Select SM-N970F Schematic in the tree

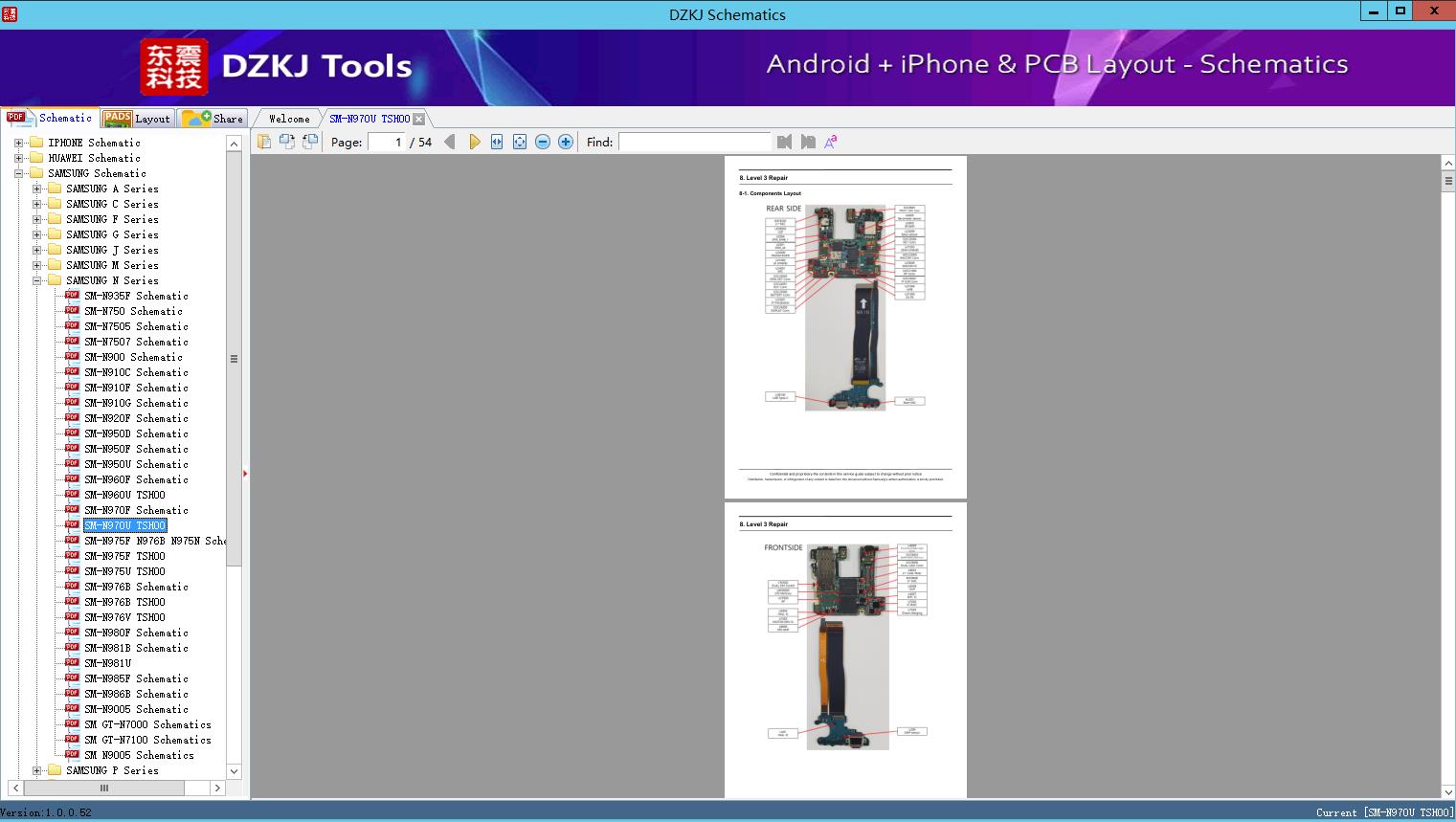136,510
